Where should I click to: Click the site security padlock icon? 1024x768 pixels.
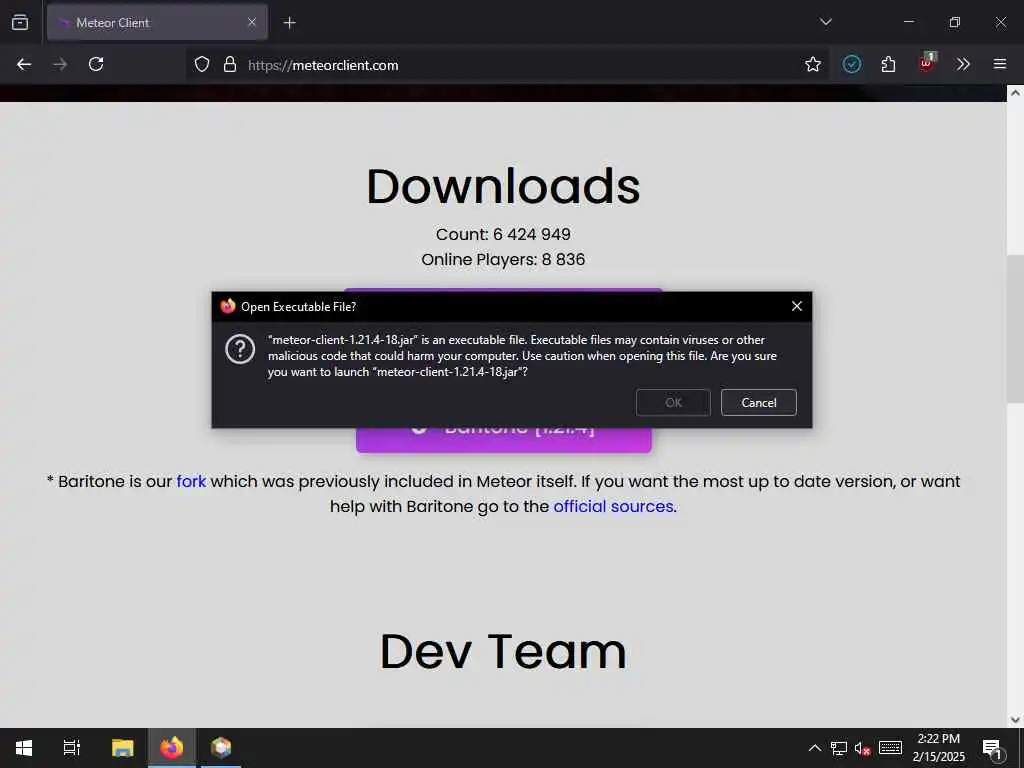click(x=229, y=64)
